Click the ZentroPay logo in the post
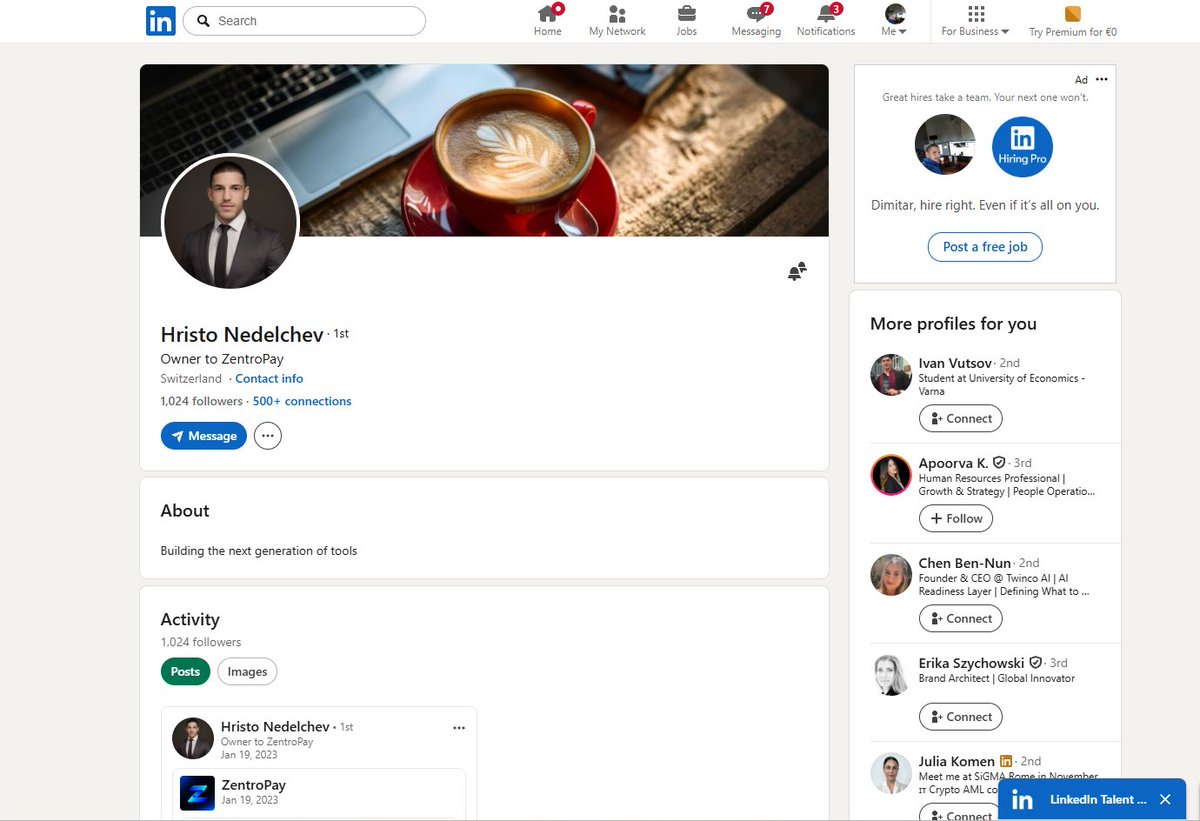The image size is (1200, 821). 197,792
